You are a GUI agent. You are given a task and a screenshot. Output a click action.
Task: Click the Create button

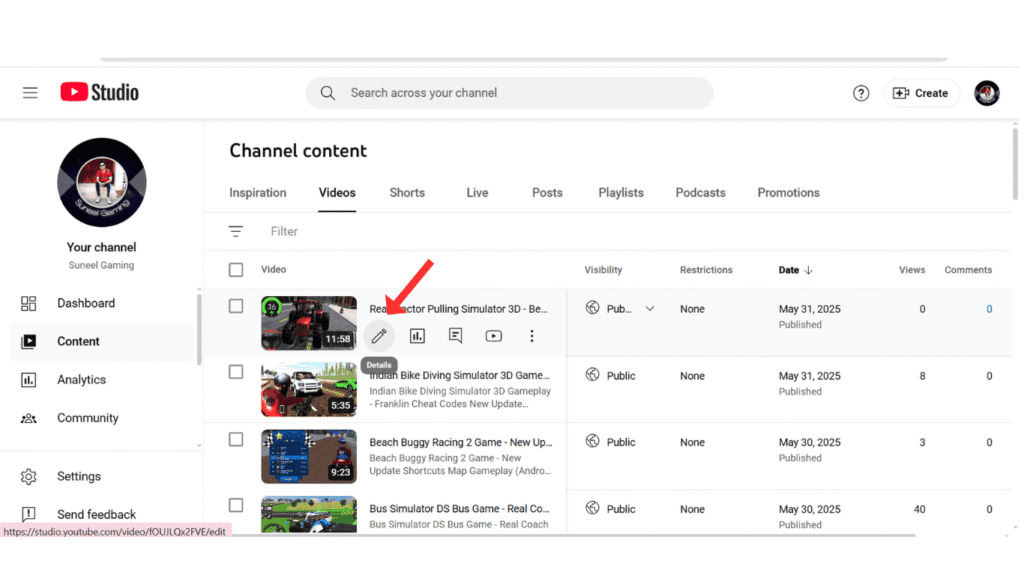coord(921,93)
